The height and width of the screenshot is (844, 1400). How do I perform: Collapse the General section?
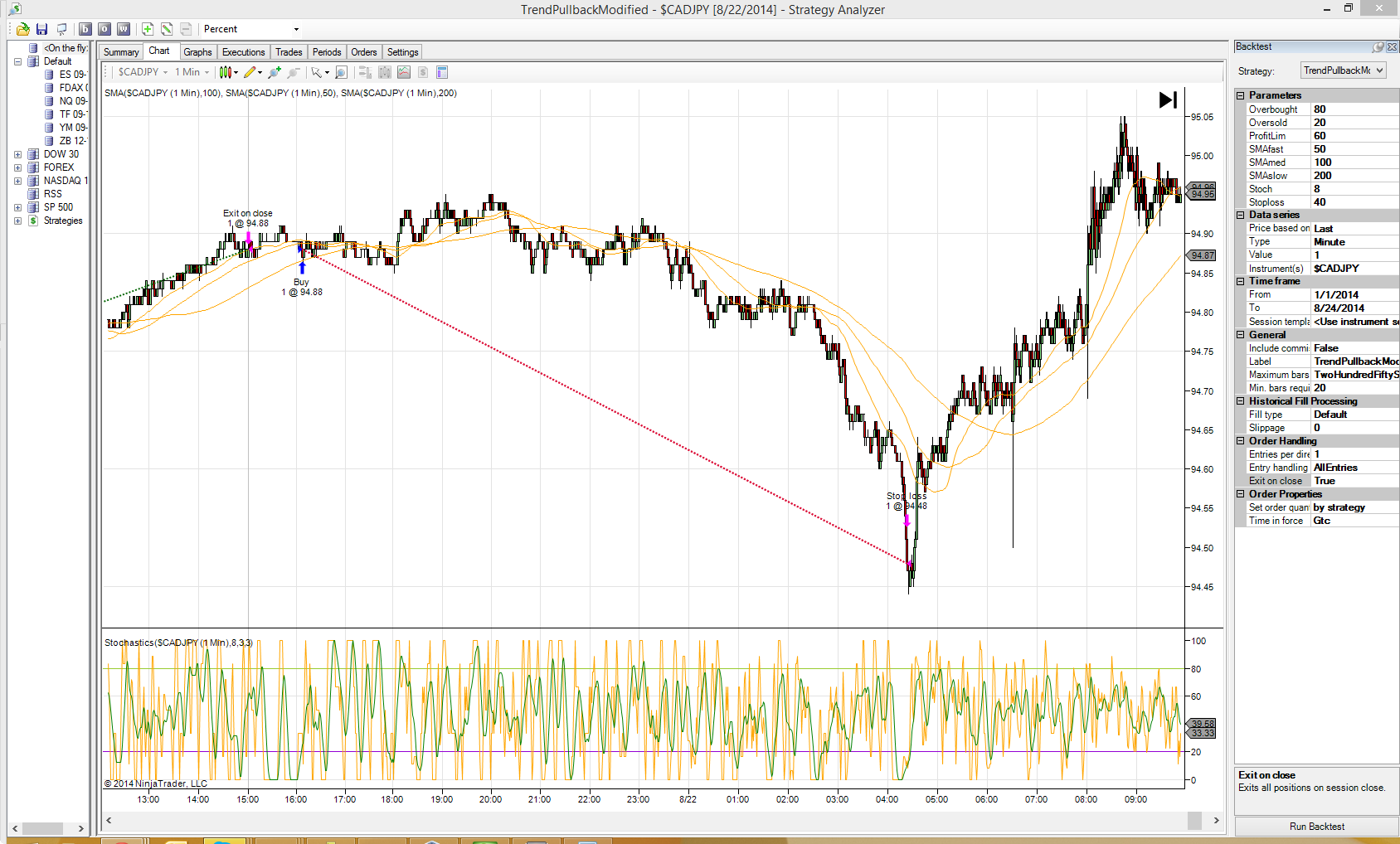pyautogui.click(x=1241, y=335)
